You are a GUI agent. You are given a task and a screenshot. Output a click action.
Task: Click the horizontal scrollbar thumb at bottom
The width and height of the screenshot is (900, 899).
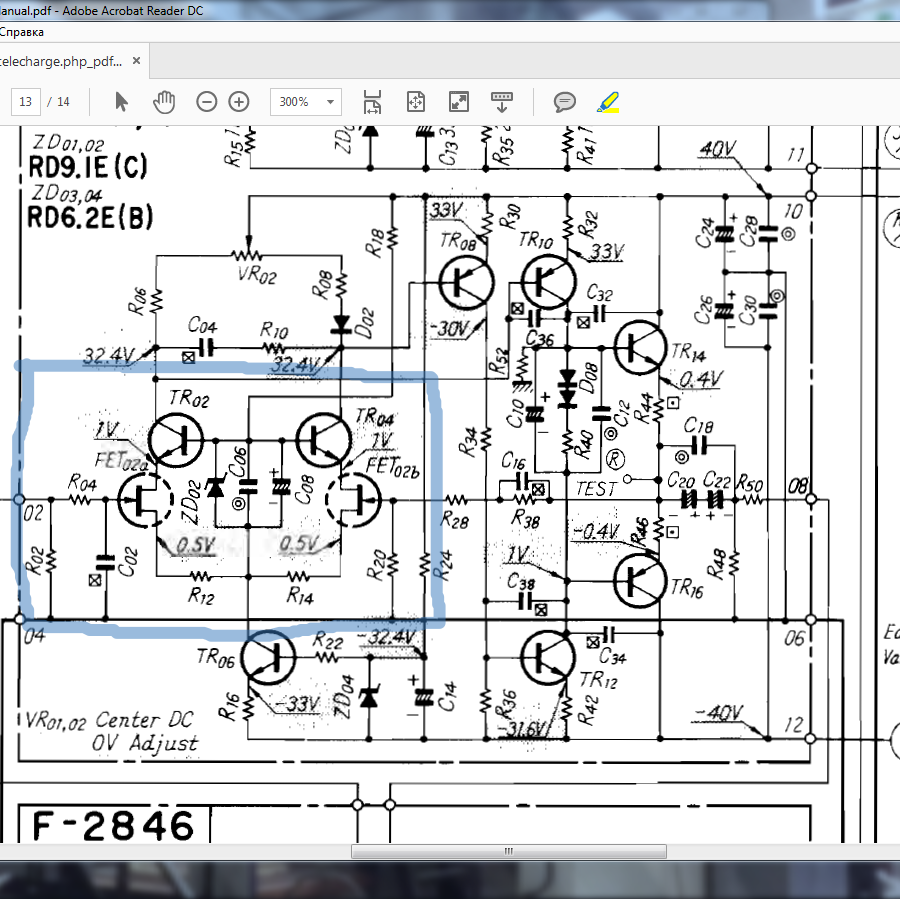coord(509,851)
